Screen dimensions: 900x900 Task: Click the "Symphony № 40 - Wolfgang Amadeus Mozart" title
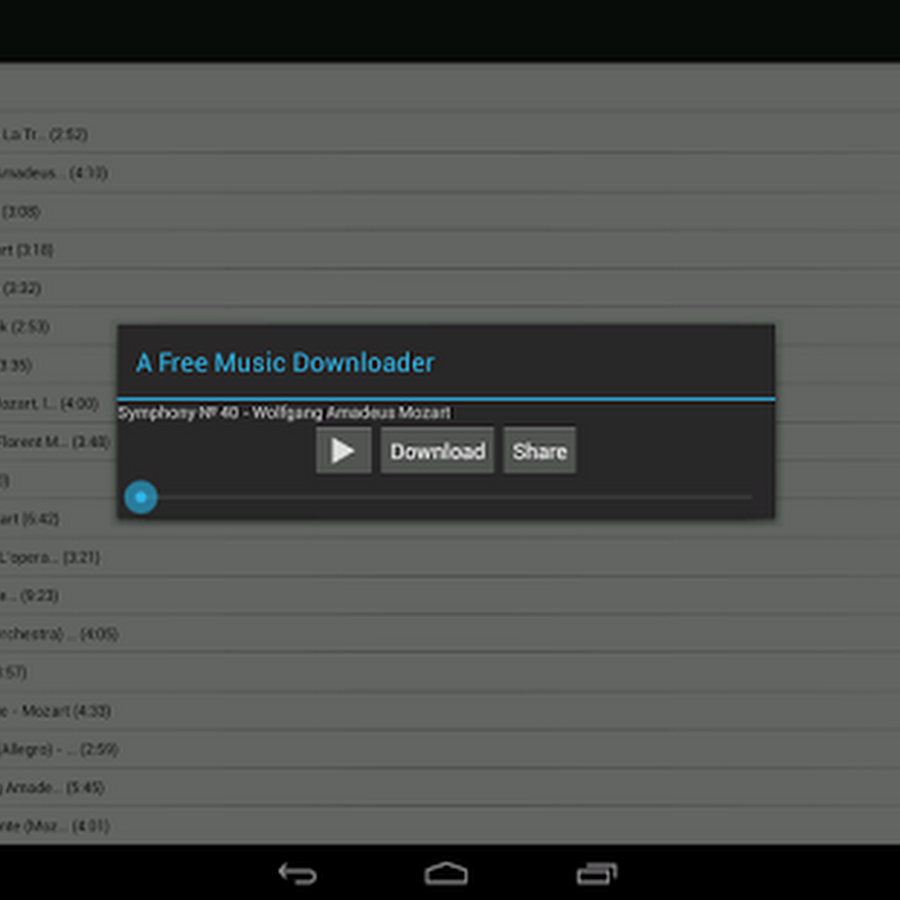(284, 413)
